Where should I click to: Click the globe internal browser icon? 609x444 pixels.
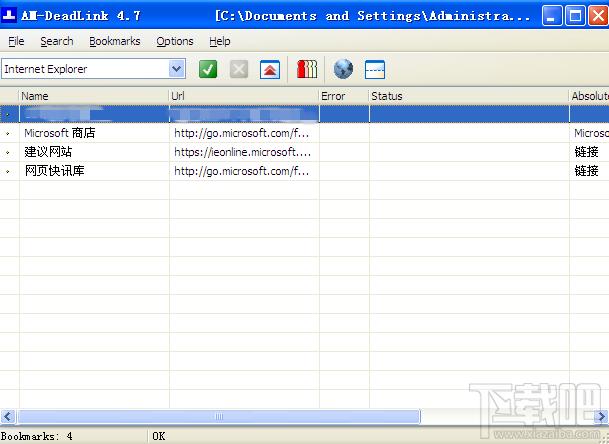[x=343, y=70]
